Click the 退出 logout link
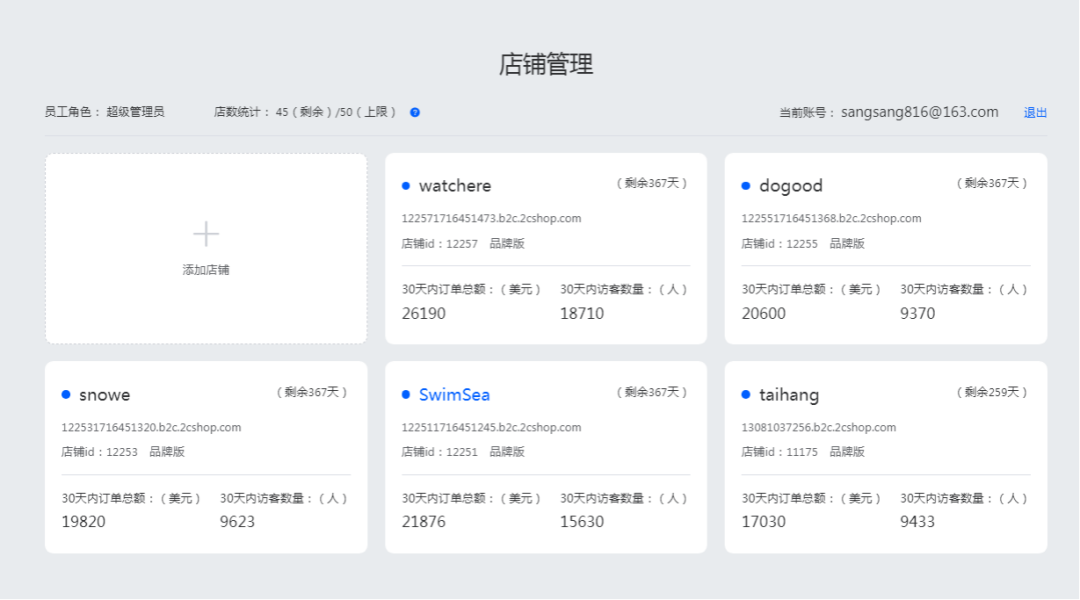Viewport: 1080px width, 600px height. [1036, 111]
